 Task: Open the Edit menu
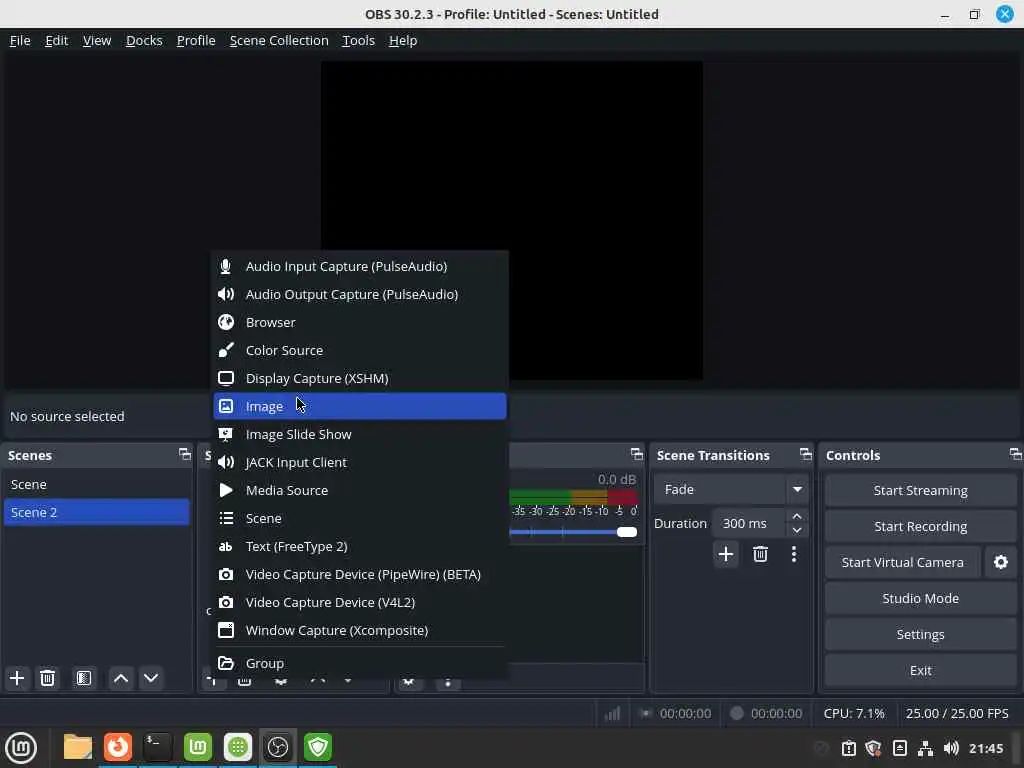point(56,40)
